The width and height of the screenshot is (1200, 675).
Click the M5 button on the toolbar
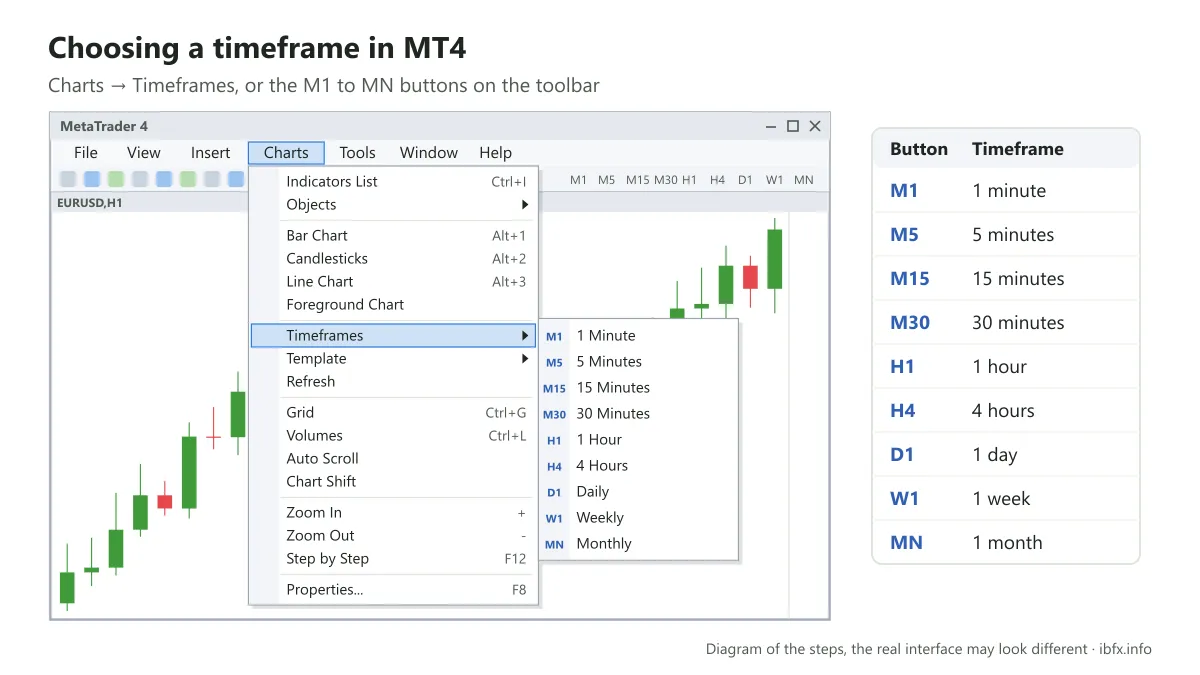coord(607,180)
